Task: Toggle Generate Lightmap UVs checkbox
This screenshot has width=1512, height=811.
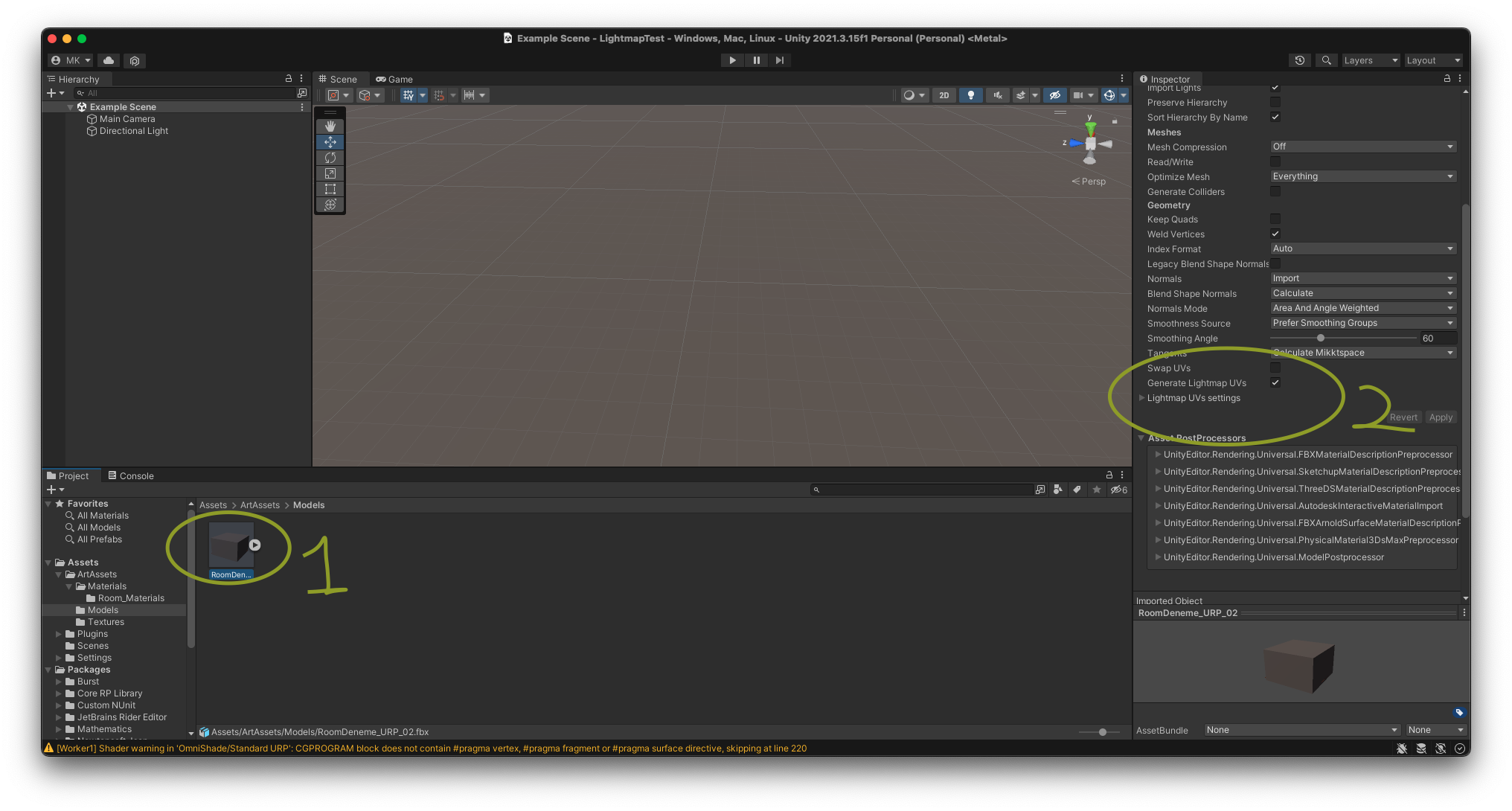Action: pyautogui.click(x=1275, y=383)
